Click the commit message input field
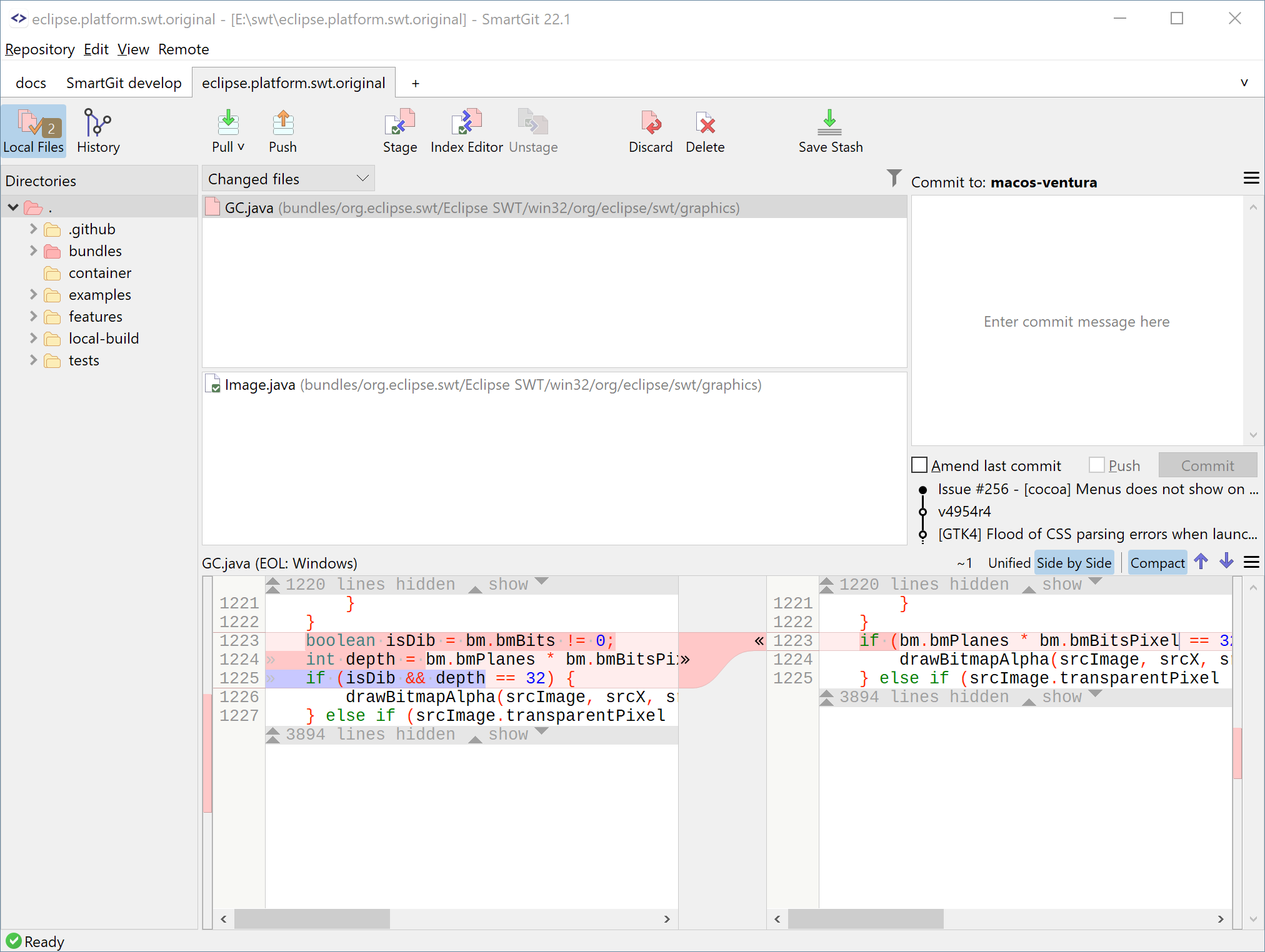This screenshot has width=1265, height=952. (1077, 321)
